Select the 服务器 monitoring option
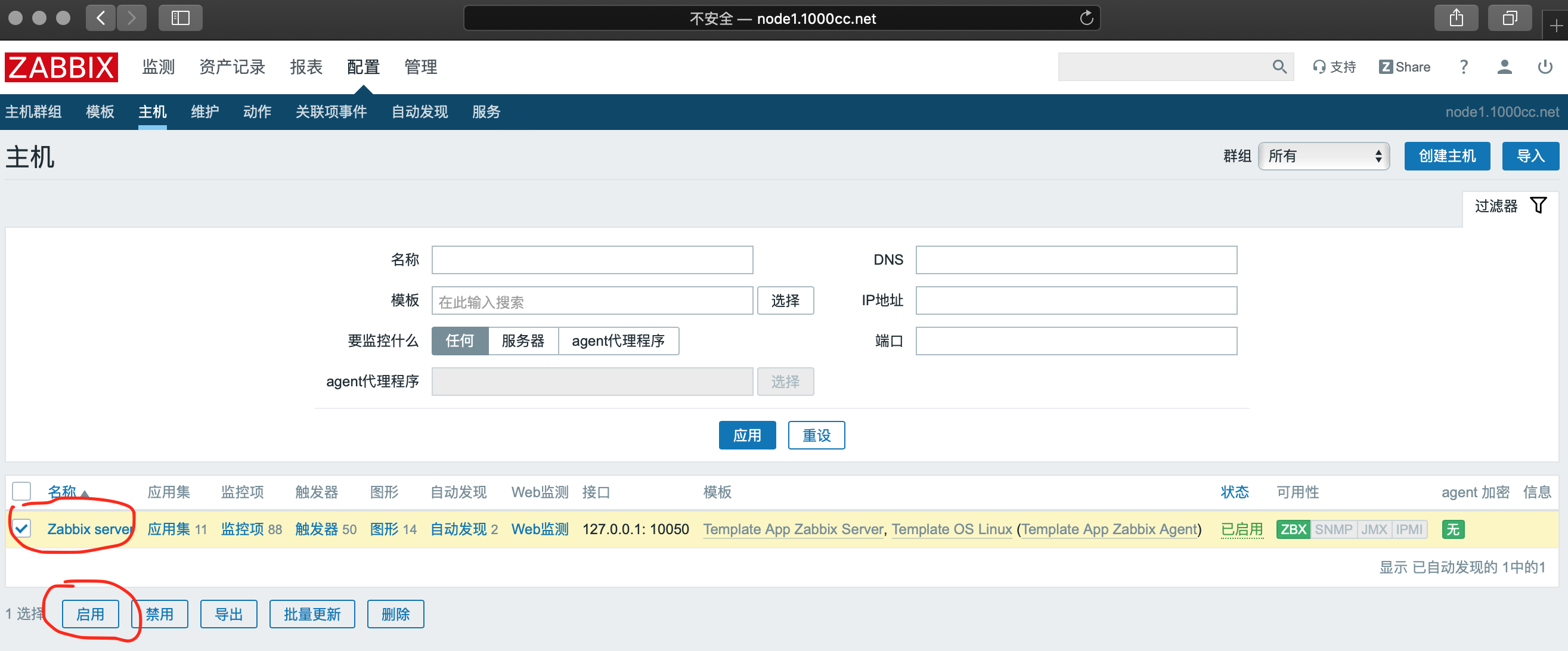 (522, 341)
